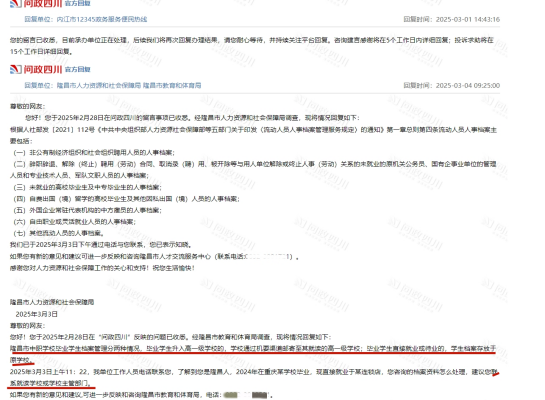Click the 问政四川 logo at the top

36,3
